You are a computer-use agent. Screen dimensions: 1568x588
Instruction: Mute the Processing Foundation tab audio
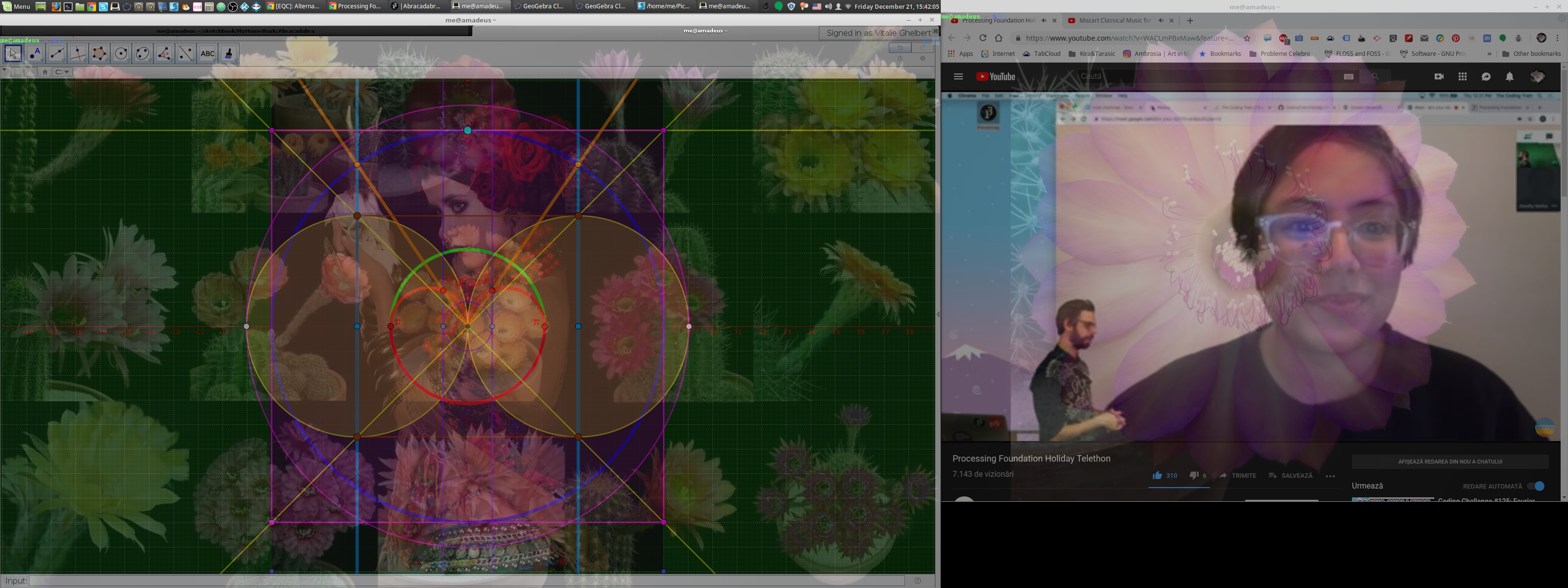1044,20
